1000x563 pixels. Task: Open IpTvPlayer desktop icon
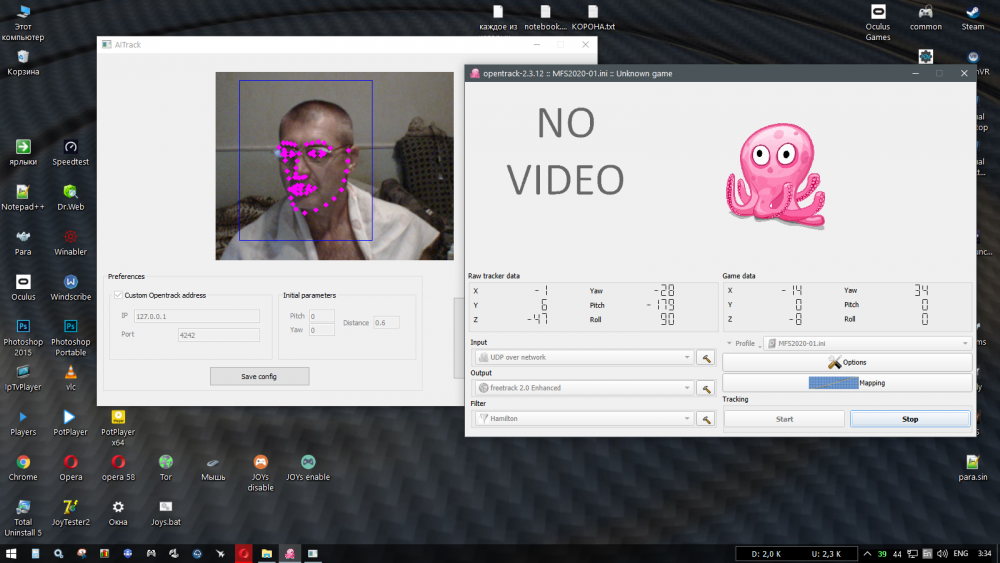coord(23,377)
